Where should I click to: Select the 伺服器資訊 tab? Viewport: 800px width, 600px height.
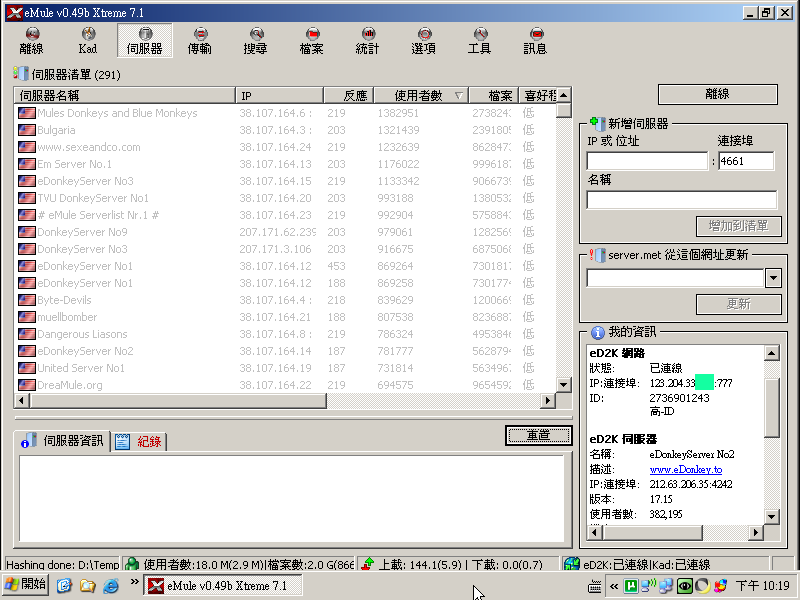tap(65, 442)
